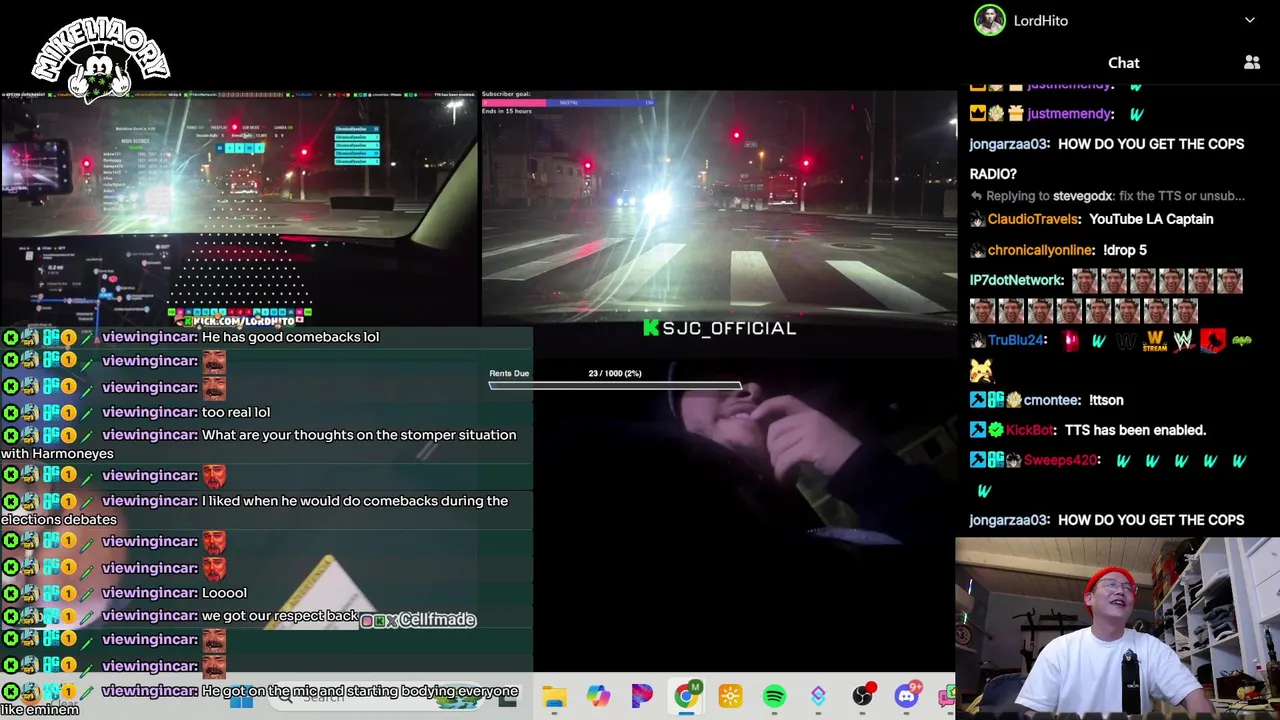Screen dimensions: 1280x720
Task: Open LordHito channel name link
Action: coord(1041,20)
